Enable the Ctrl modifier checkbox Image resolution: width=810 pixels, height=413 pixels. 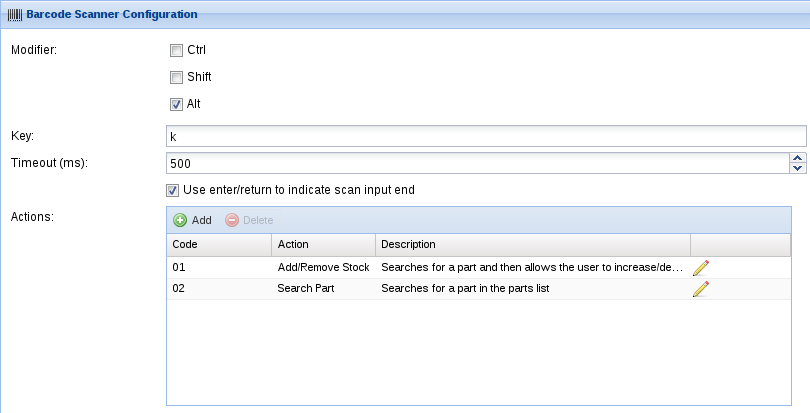[176, 50]
